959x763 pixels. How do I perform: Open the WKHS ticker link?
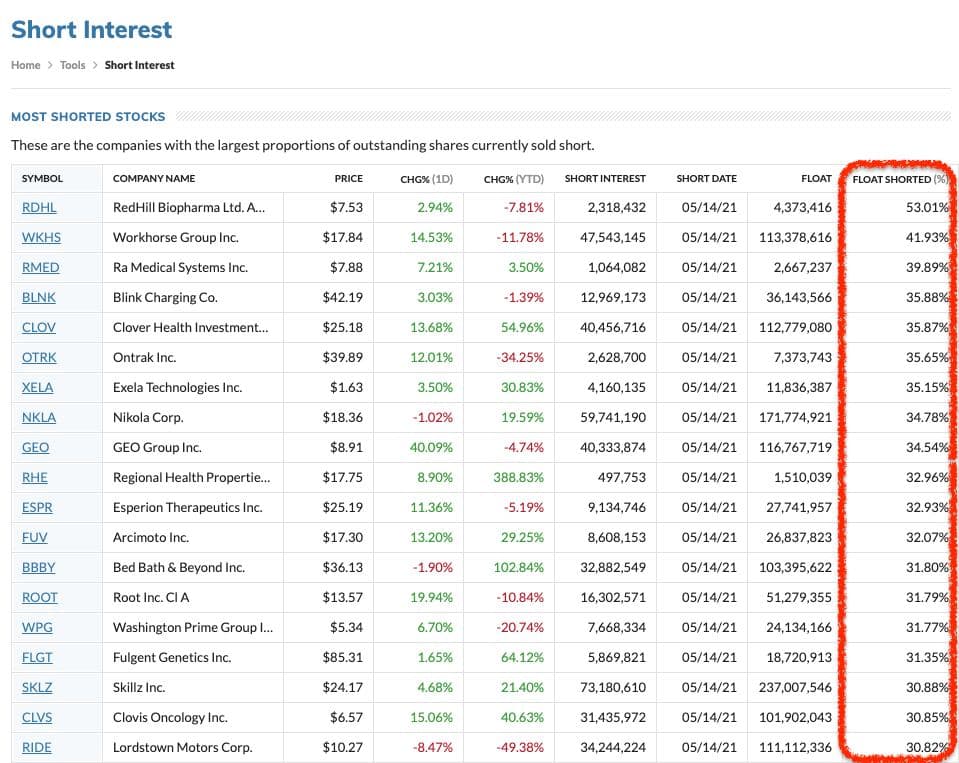[x=41, y=237]
